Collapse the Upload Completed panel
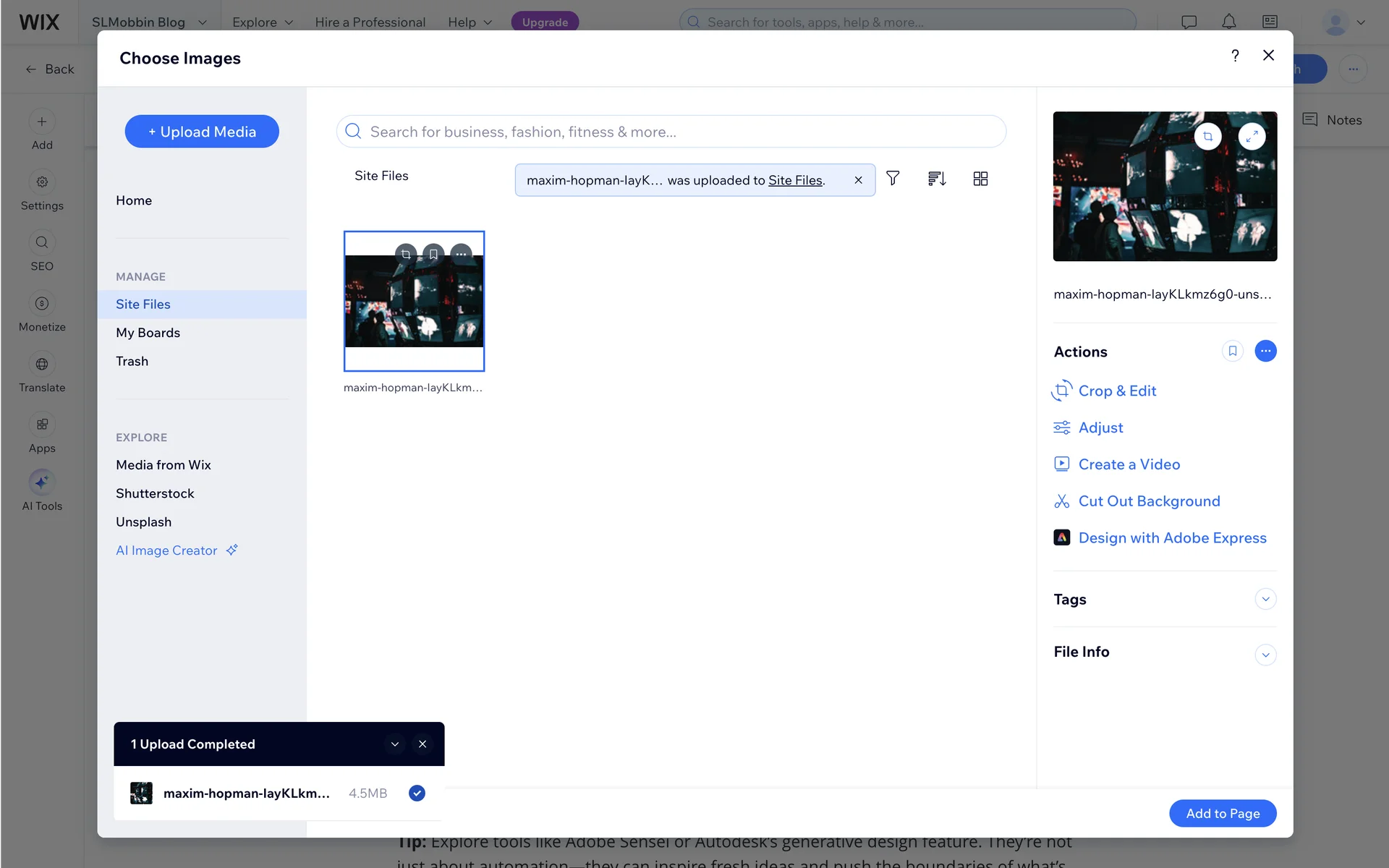 click(395, 744)
